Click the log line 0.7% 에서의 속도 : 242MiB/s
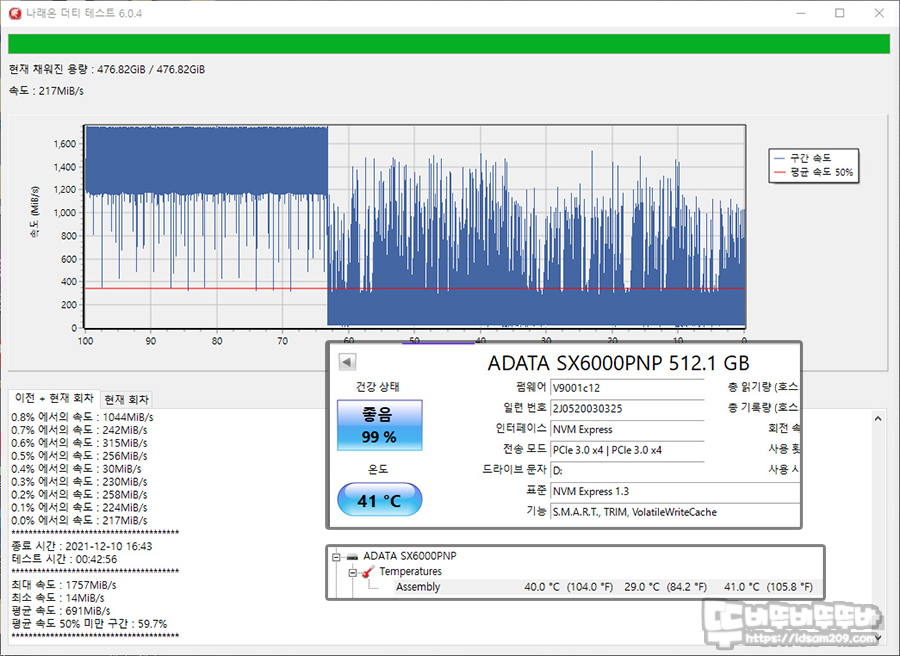The height and width of the screenshot is (656, 900). [79, 430]
